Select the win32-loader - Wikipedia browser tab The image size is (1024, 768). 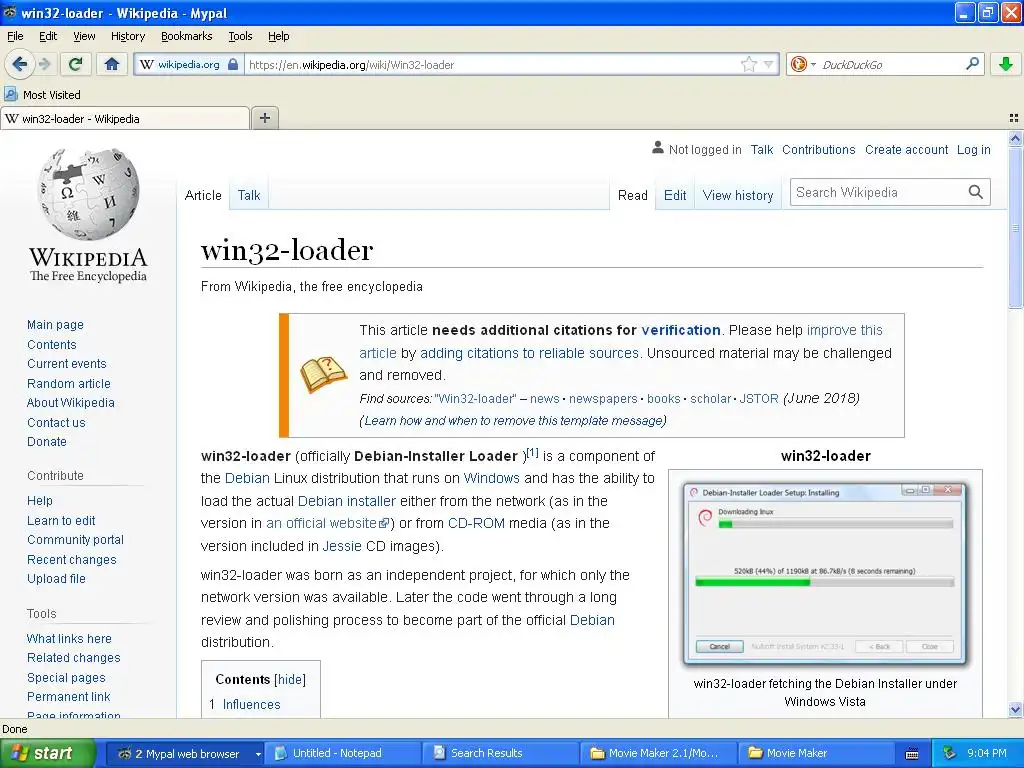[125, 118]
